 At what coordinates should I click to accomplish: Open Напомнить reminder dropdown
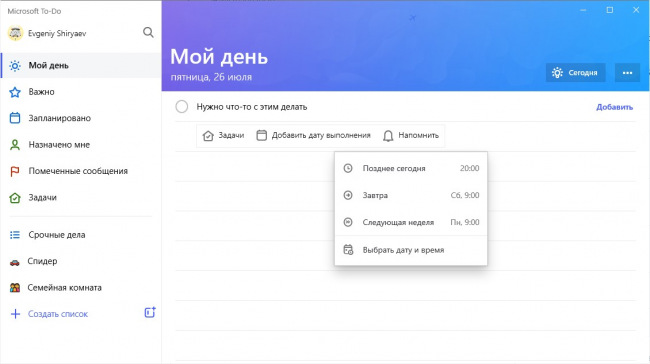point(411,136)
